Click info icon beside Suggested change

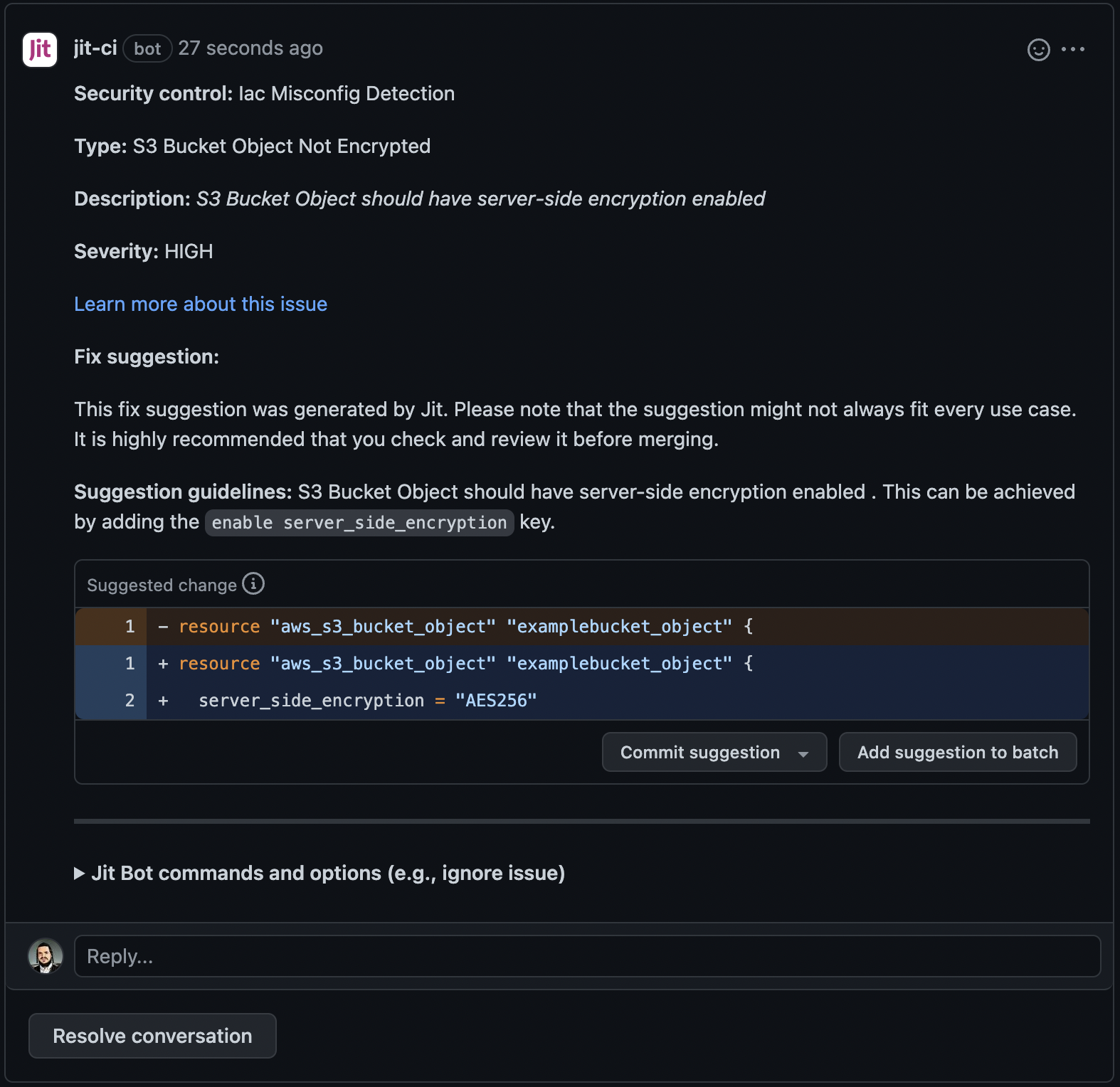(253, 584)
